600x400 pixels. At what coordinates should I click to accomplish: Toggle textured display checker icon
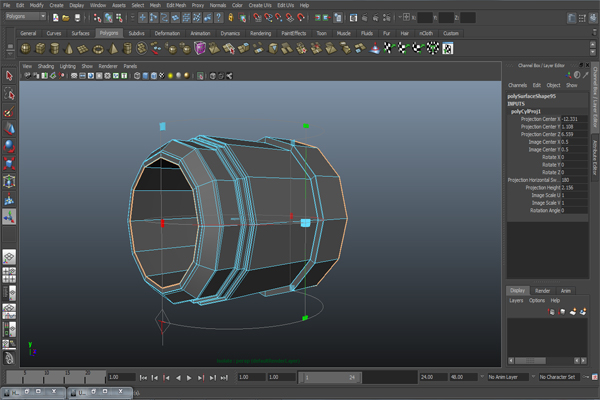coord(162,76)
